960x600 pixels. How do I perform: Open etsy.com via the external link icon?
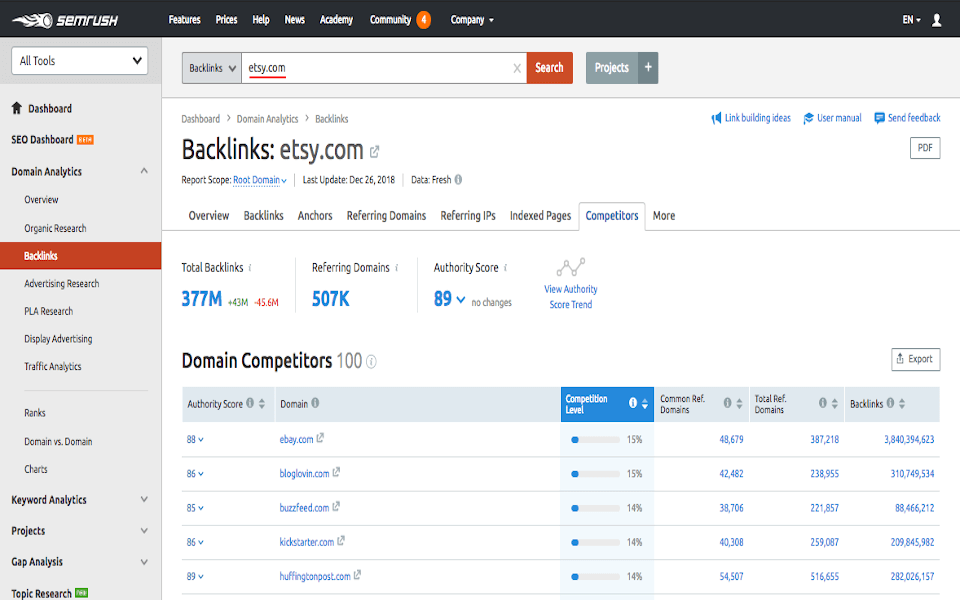coord(373,150)
